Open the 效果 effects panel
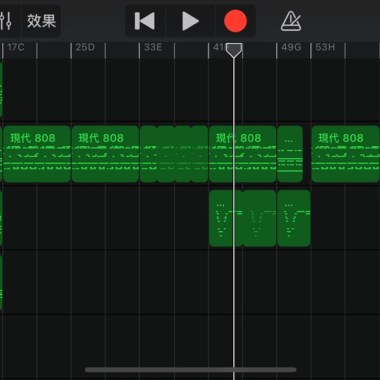Screen dimensions: 380x380 coord(41,21)
